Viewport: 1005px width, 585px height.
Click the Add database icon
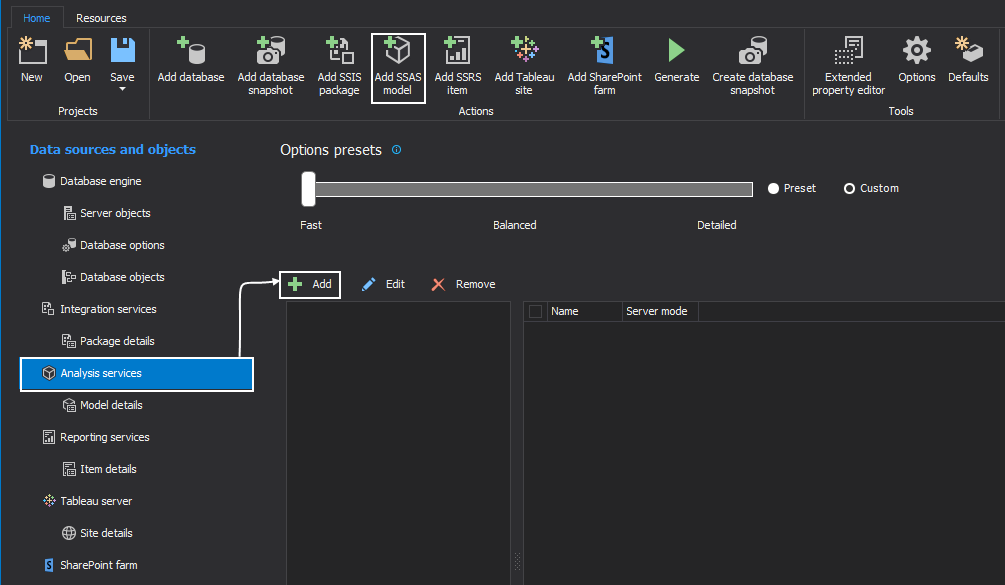click(x=190, y=52)
